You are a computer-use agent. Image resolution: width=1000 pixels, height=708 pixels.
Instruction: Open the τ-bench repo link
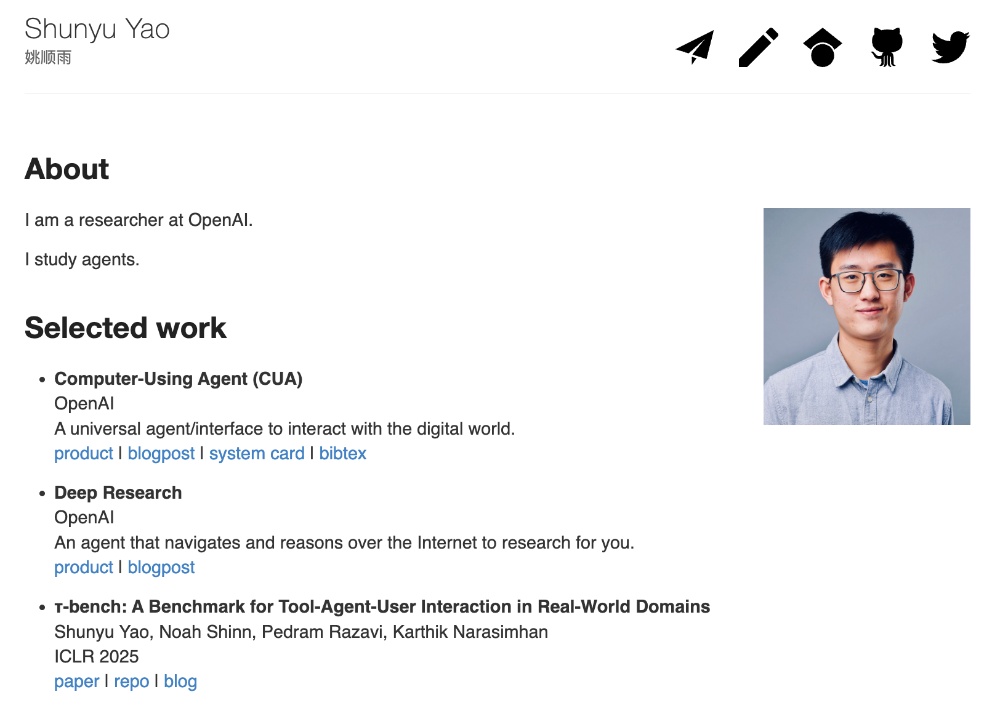131,681
